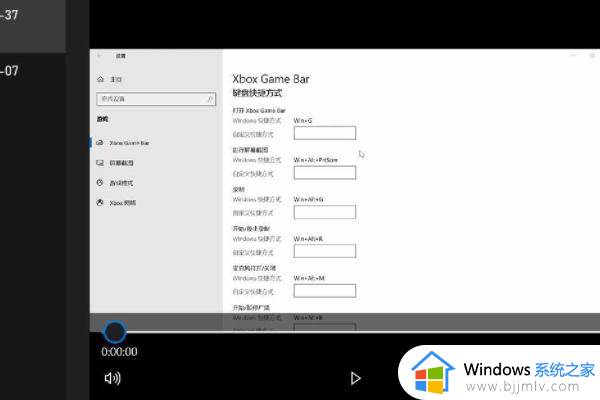Click the Win+Alt+R shortcut text
This screenshot has height=400, width=600.
click(308, 239)
